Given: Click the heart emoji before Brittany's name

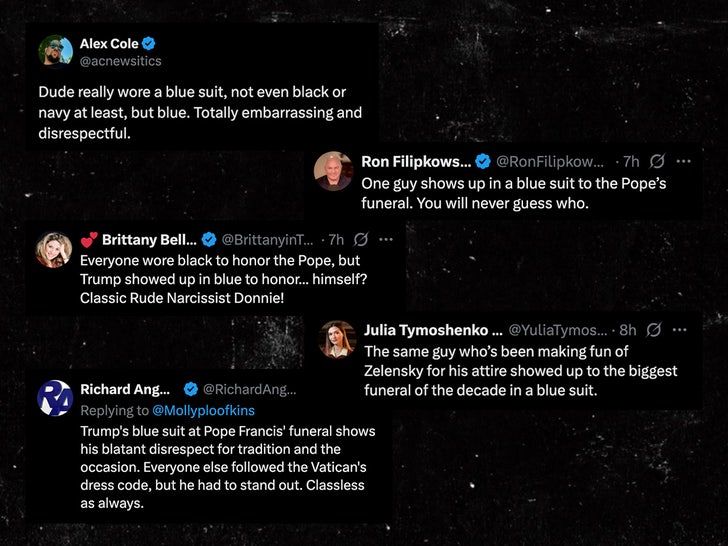Looking at the screenshot, I should click(x=89, y=239).
